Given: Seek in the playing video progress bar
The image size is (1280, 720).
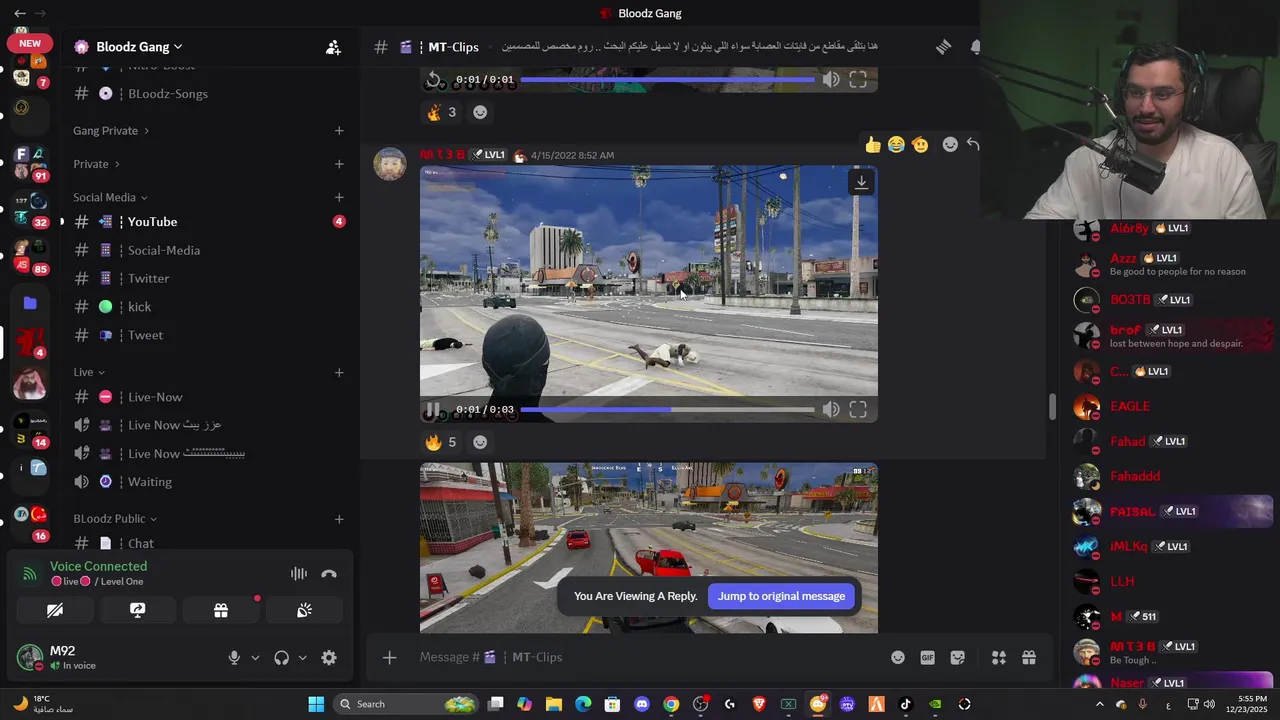Looking at the screenshot, I should point(667,410).
